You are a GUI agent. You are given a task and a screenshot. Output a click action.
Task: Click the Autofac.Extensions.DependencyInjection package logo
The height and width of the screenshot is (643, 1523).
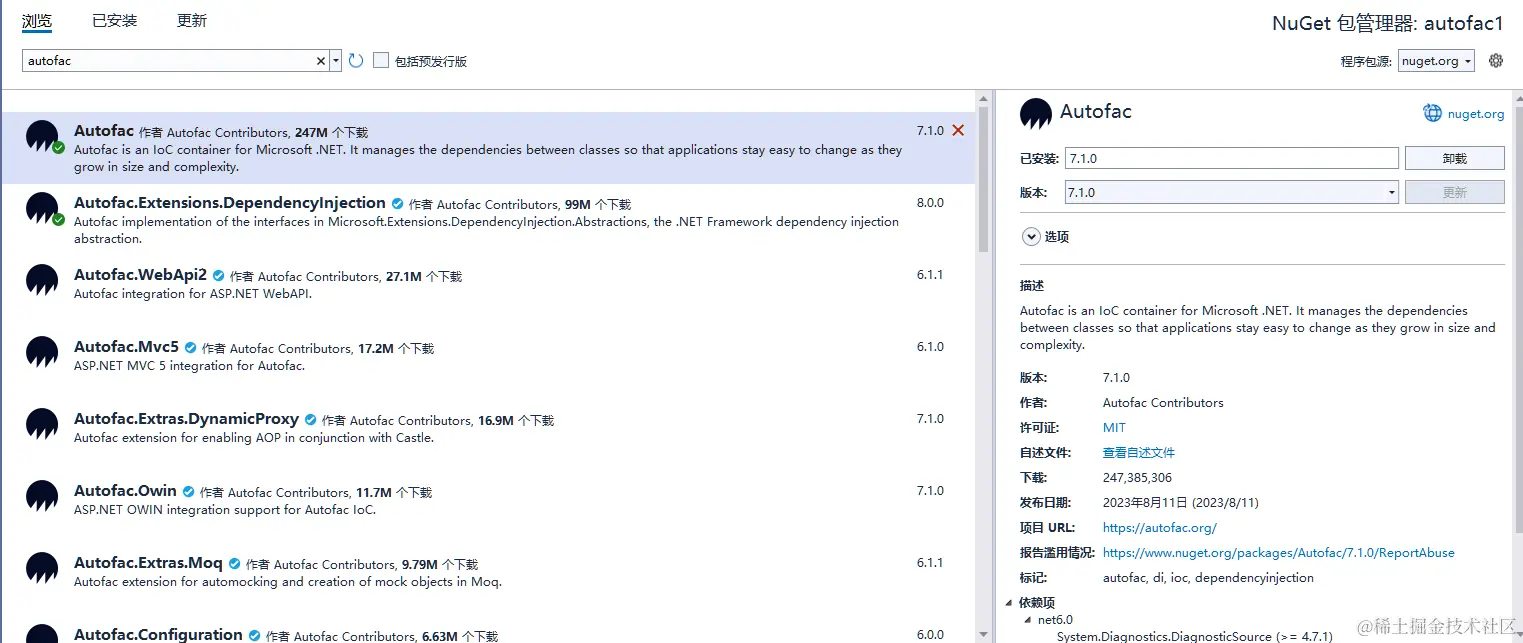coord(42,208)
